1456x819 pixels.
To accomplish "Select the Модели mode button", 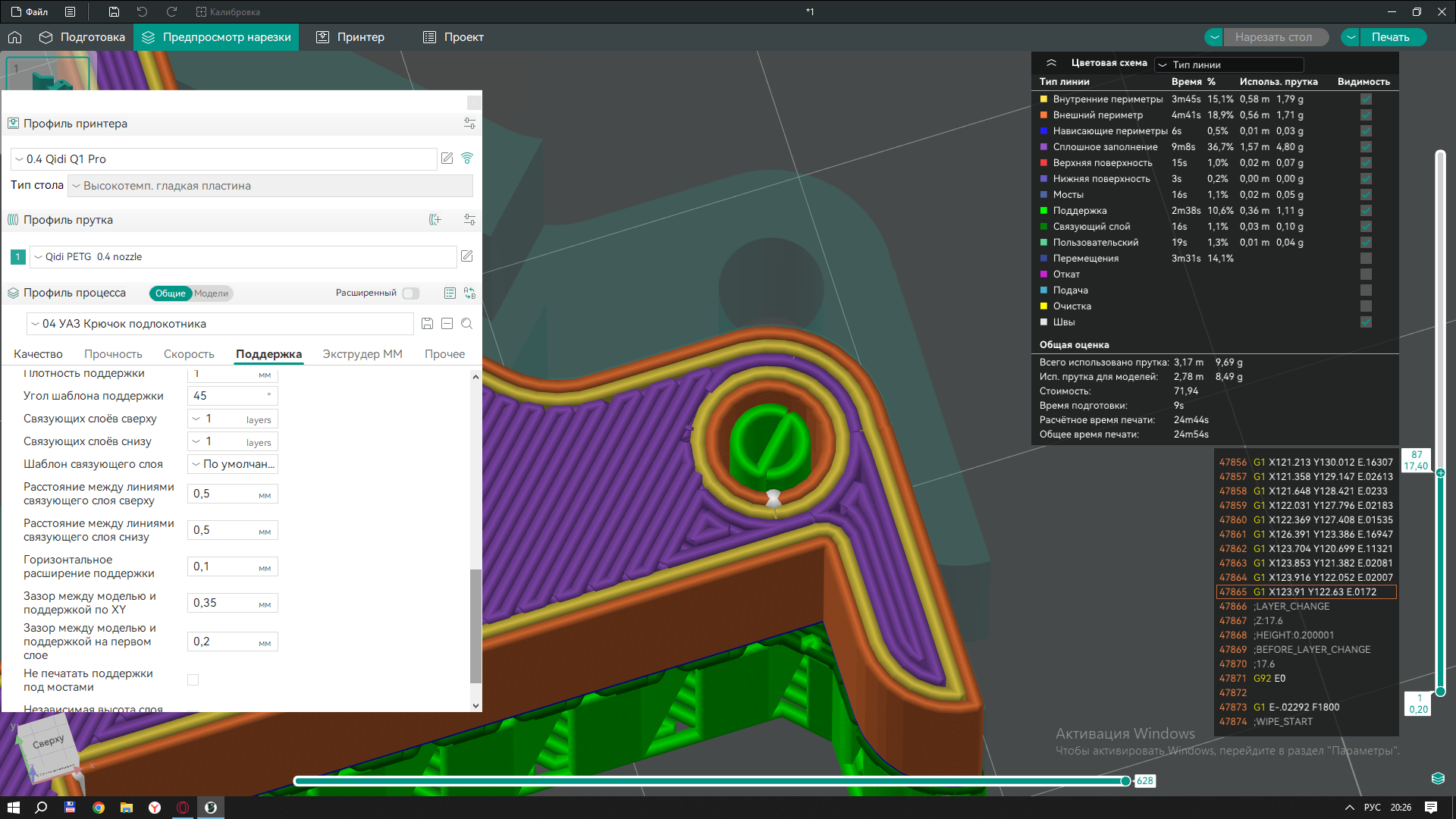I will pyautogui.click(x=211, y=293).
